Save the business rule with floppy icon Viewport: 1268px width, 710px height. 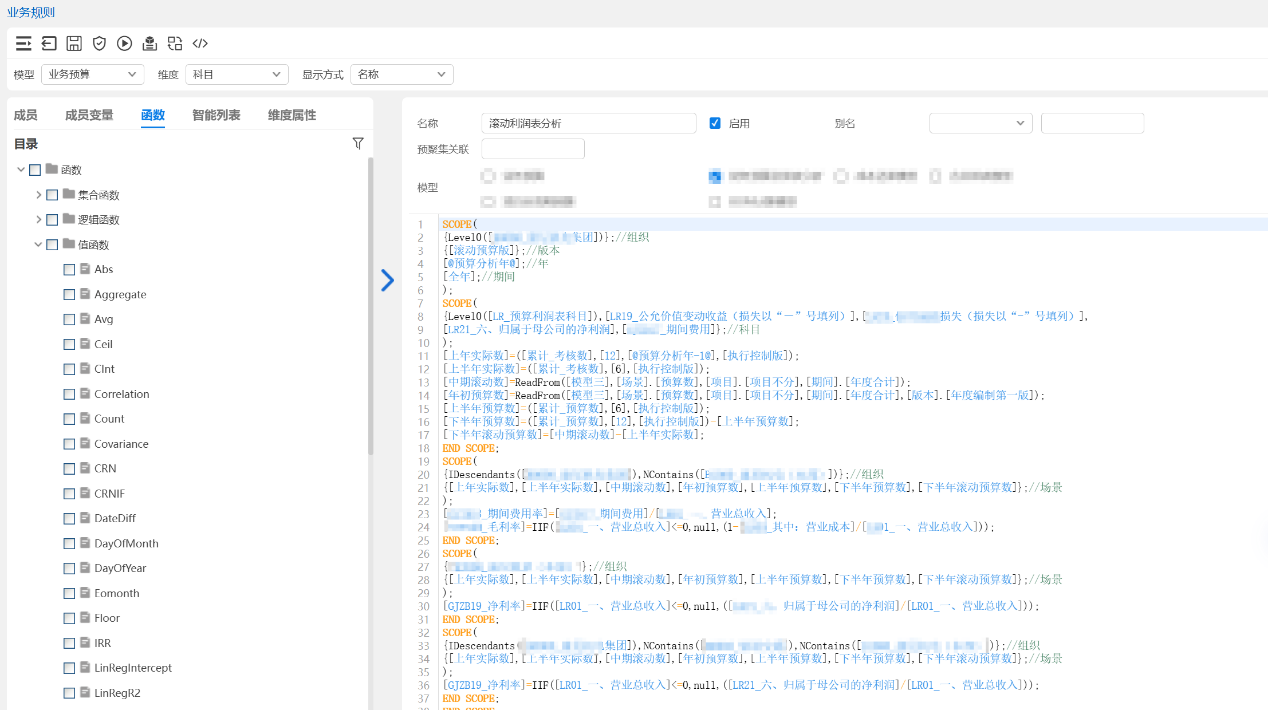click(x=74, y=43)
